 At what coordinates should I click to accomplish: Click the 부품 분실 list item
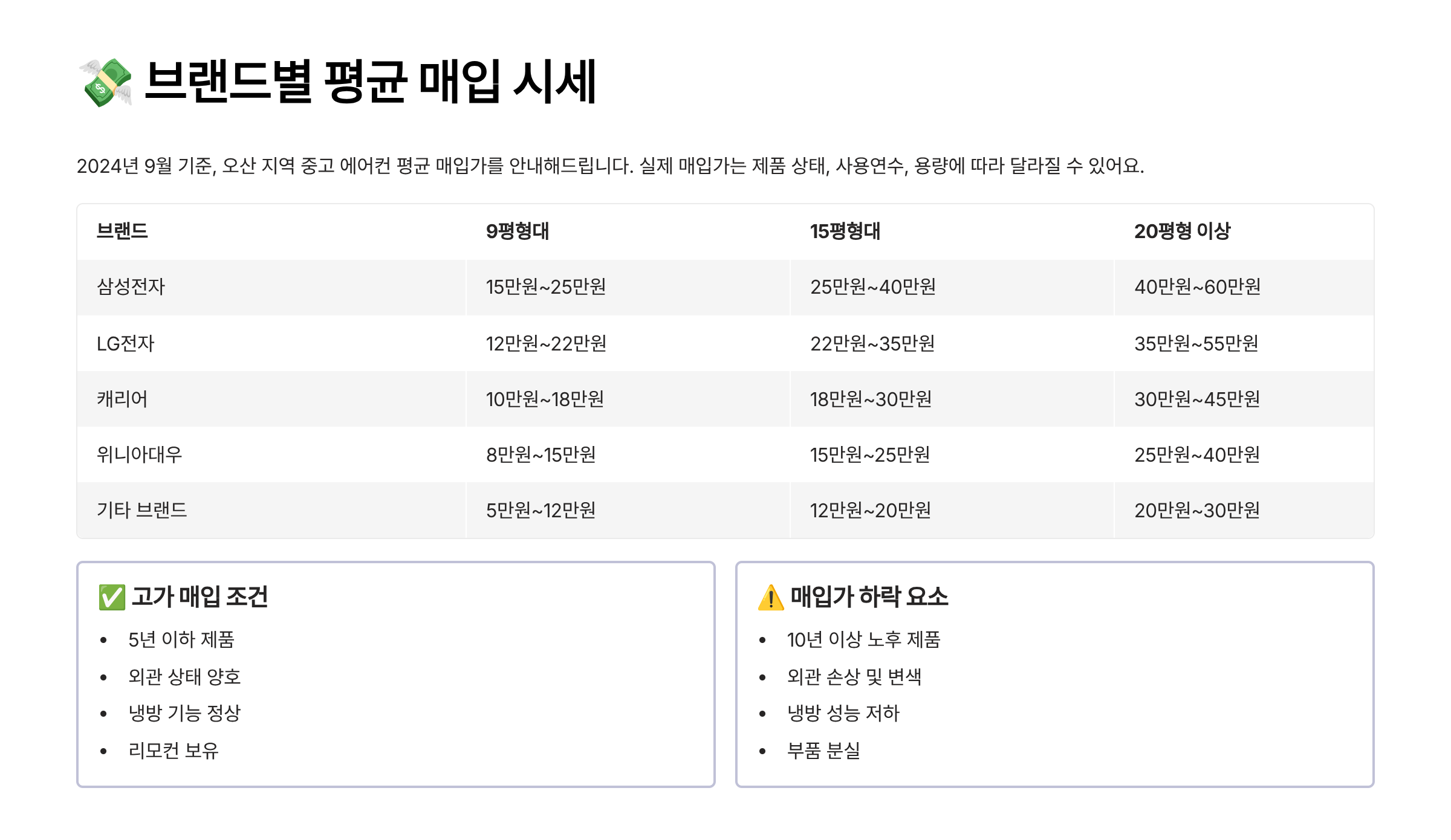point(823,751)
